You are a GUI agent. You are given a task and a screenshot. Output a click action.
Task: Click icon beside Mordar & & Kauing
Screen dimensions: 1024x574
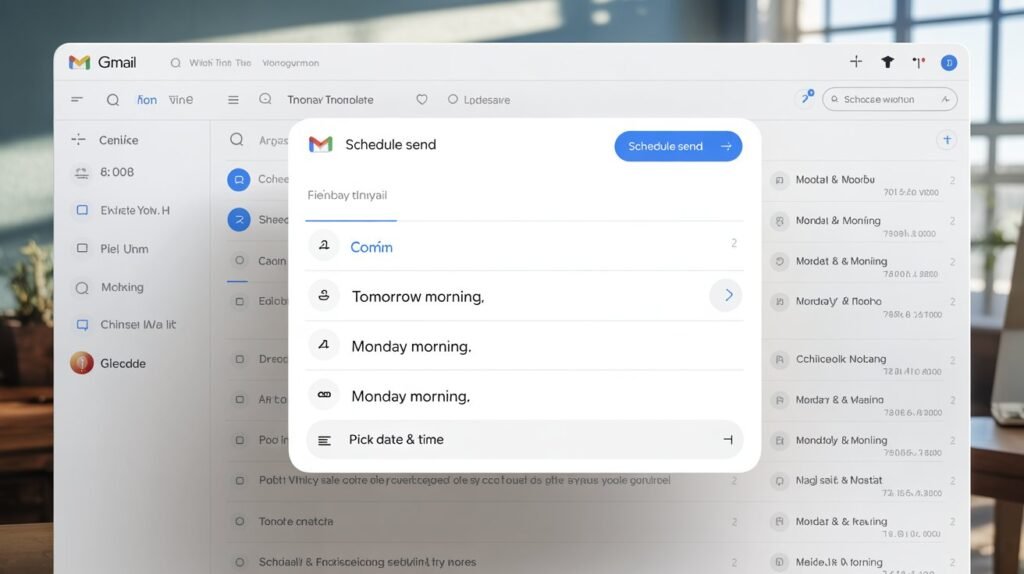coord(779,522)
